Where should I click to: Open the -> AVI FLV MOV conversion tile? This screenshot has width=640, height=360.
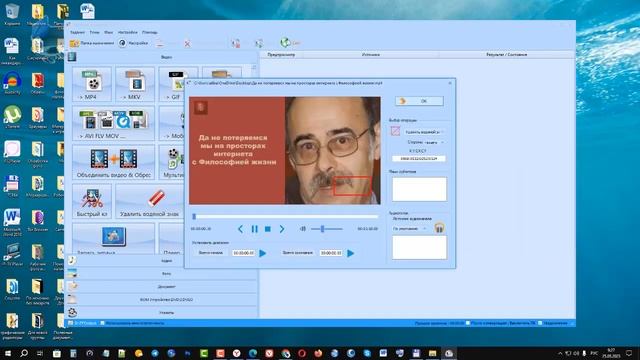(x=113, y=123)
